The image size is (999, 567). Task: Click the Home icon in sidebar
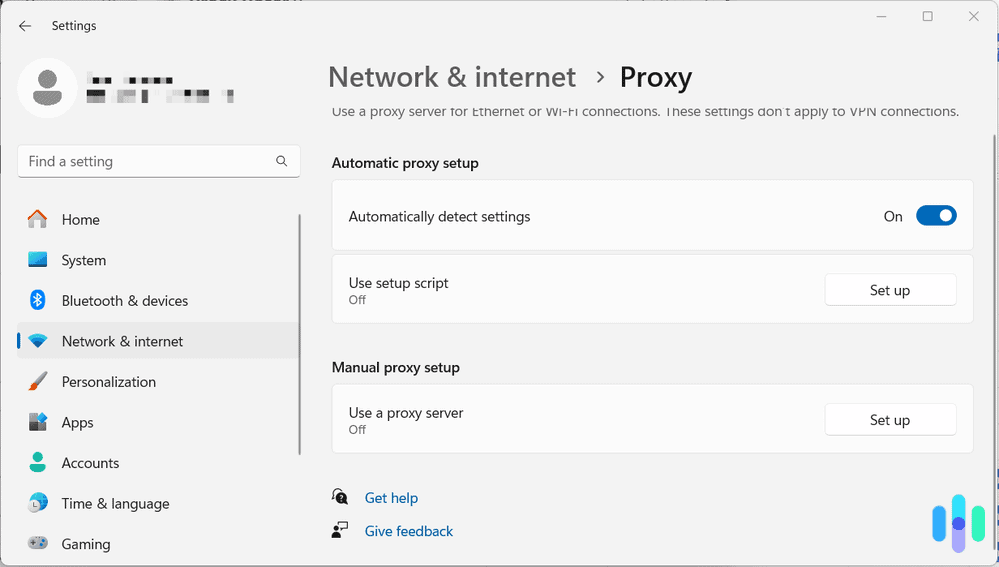tap(38, 219)
